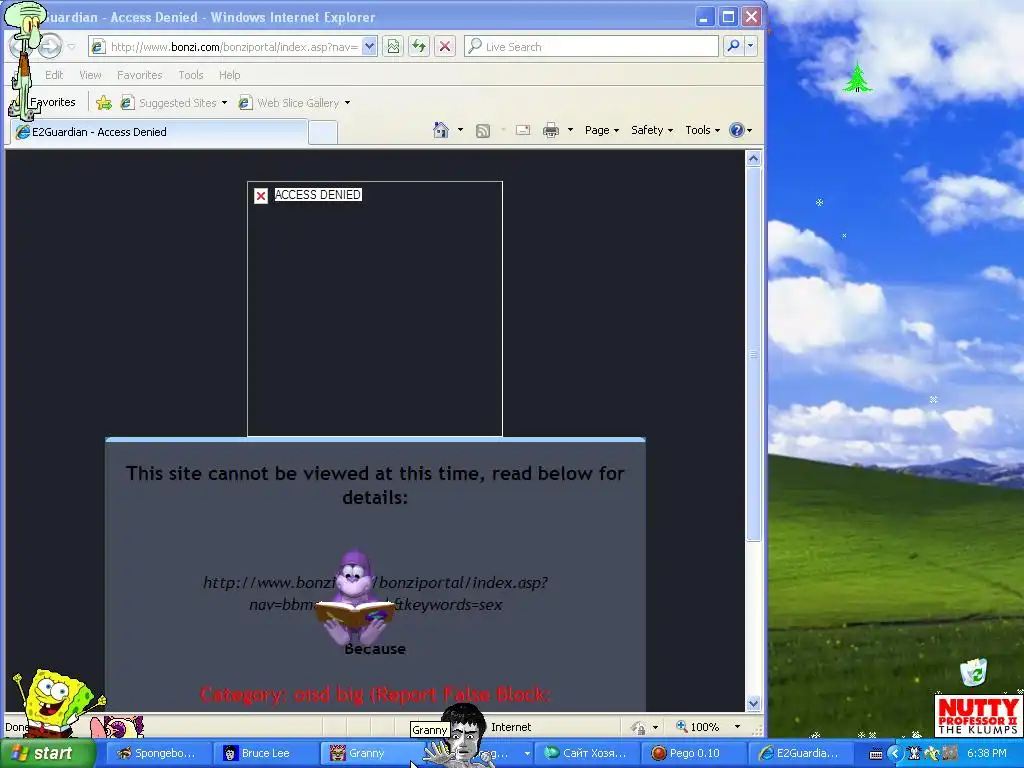Image resolution: width=1024 pixels, height=768 pixels.
Task: Switch to the Spongebo... taskbar item
Action: (x=157, y=753)
